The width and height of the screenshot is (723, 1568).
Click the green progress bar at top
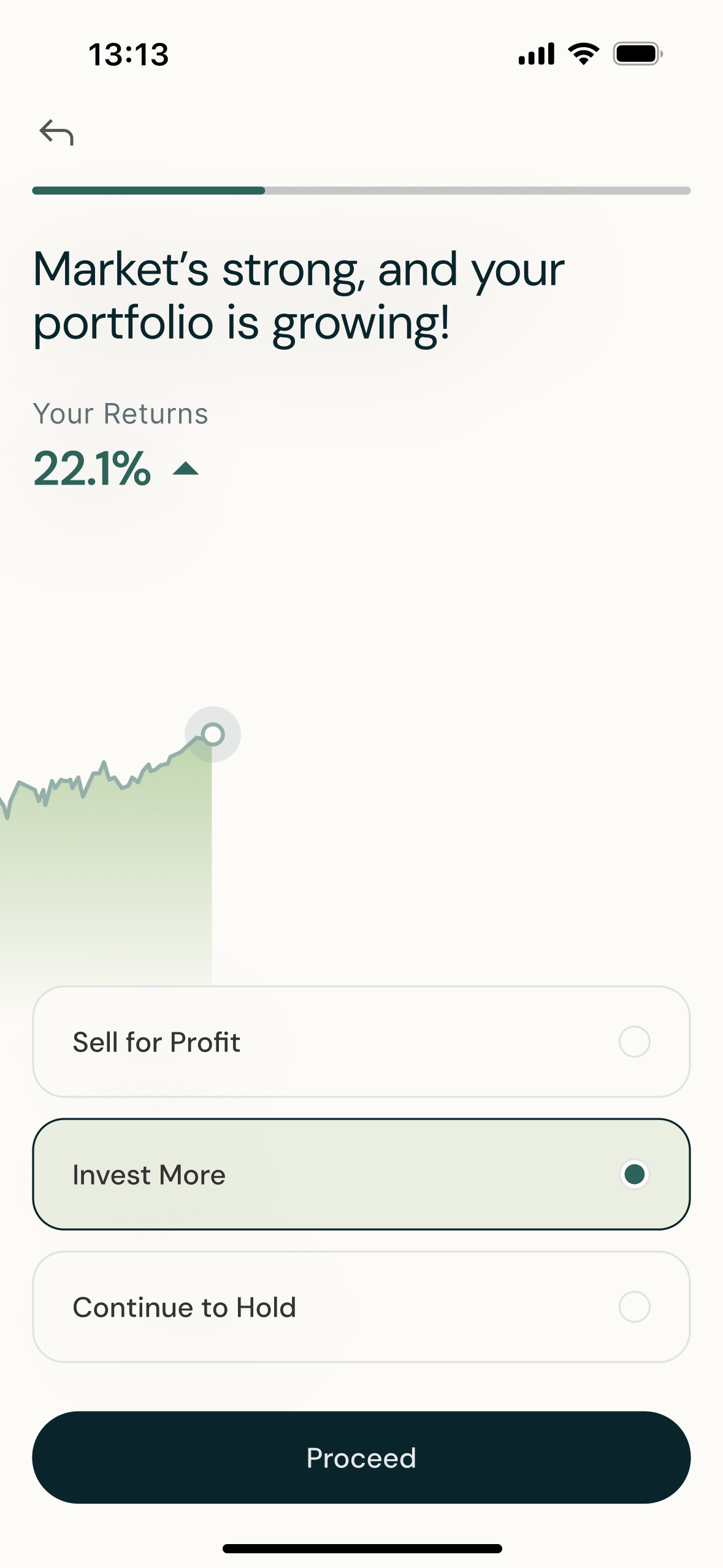(148, 191)
